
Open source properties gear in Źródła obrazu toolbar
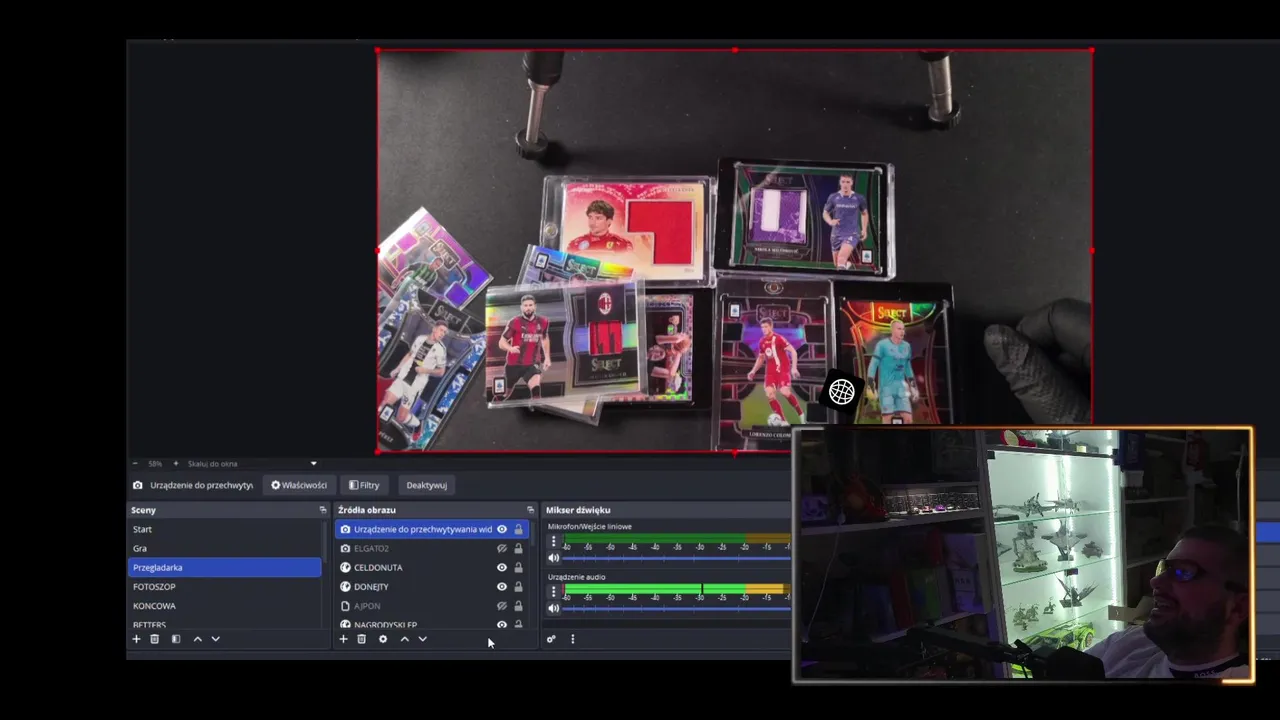click(x=382, y=639)
